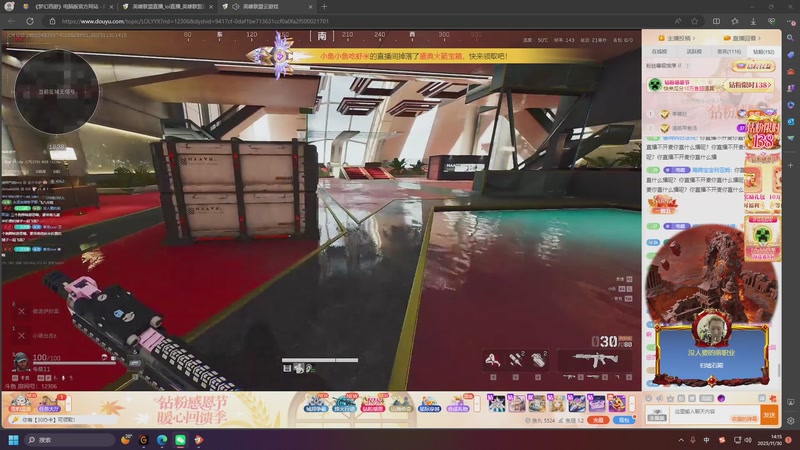This screenshot has height=450, width=800.
Task: Open the pink gift activity icon
Action: point(458,404)
